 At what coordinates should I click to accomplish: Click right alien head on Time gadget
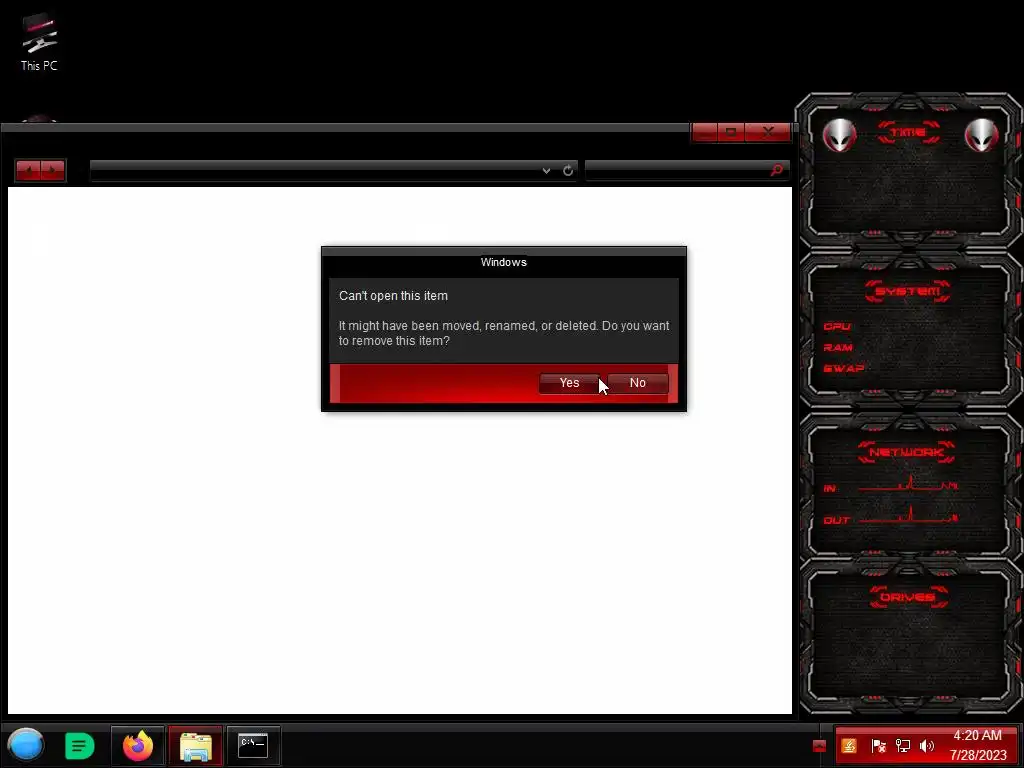[982, 136]
